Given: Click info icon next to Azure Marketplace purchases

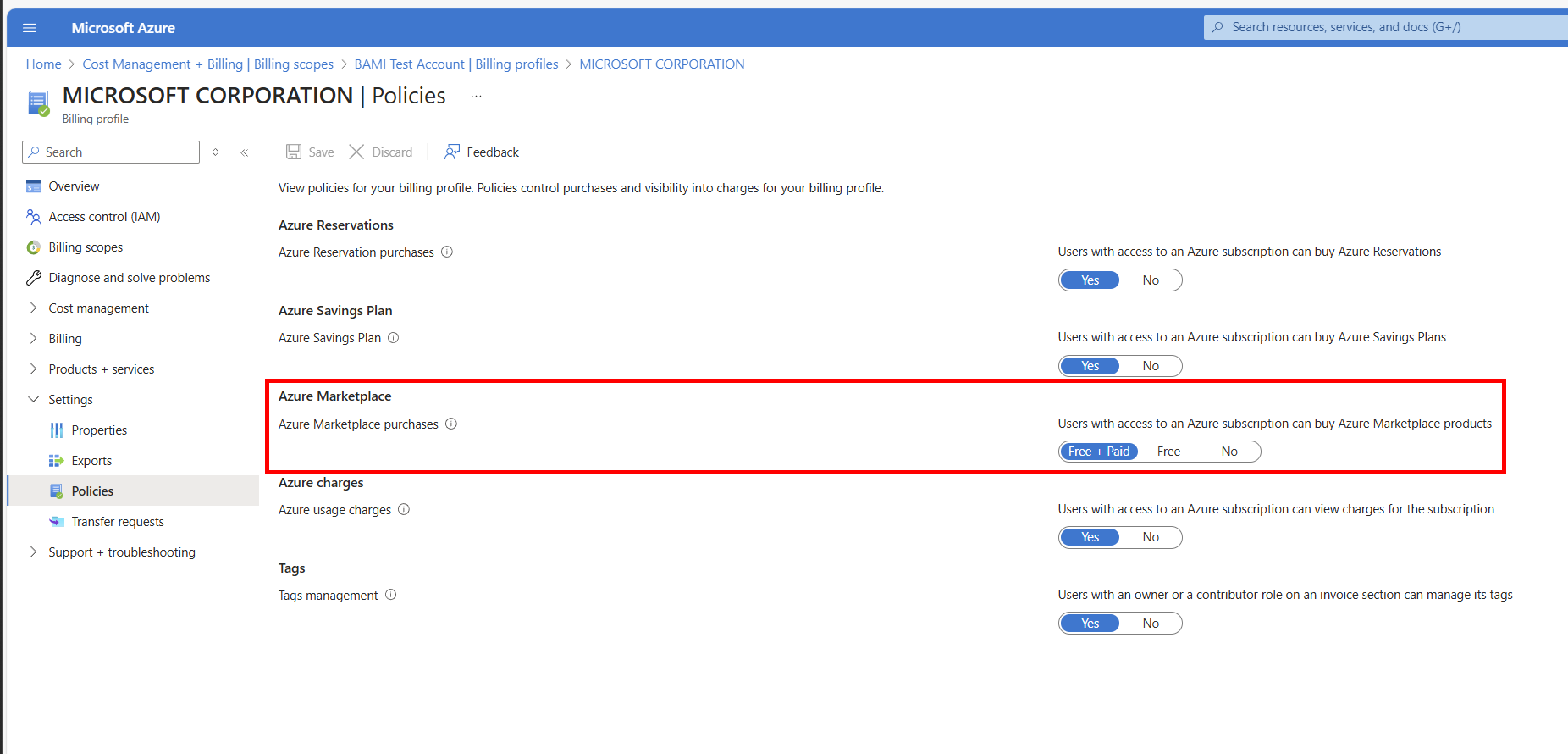Looking at the screenshot, I should pyautogui.click(x=451, y=424).
